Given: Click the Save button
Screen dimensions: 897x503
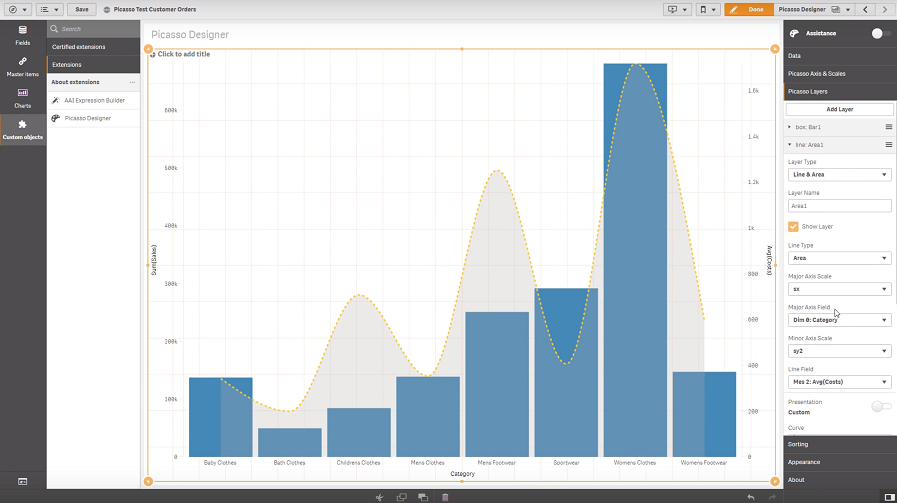Looking at the screenshot, I should pyautogui.click(x=82, y=9).
